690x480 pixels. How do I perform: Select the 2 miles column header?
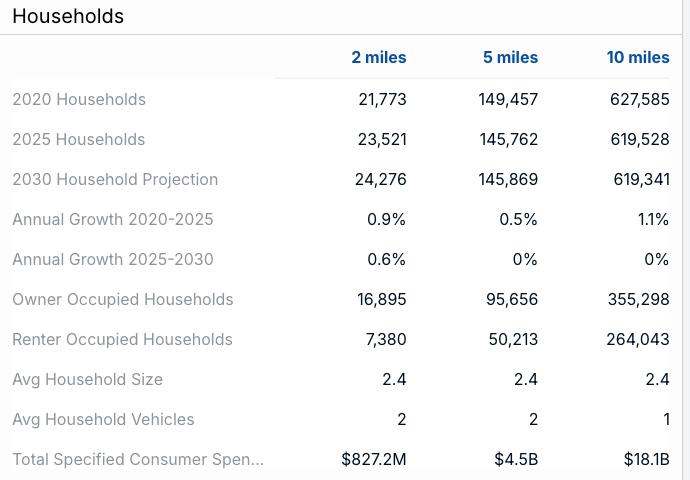click(x=378, y=57)
